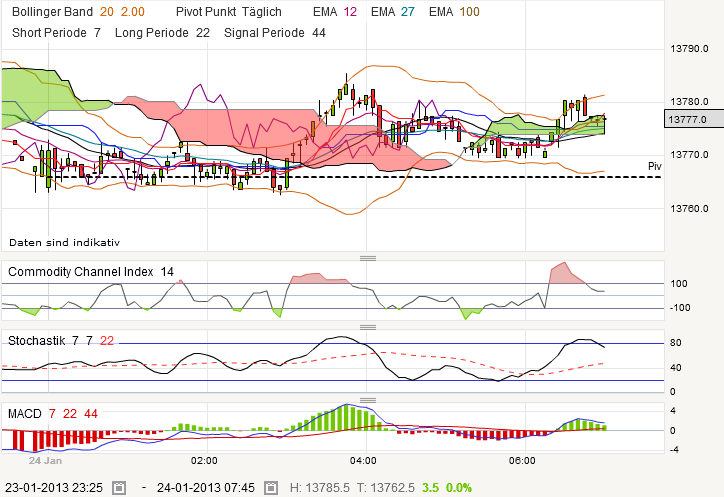Click the Stochastik 80 level label

pyautogui.click(x=676, y=343)
